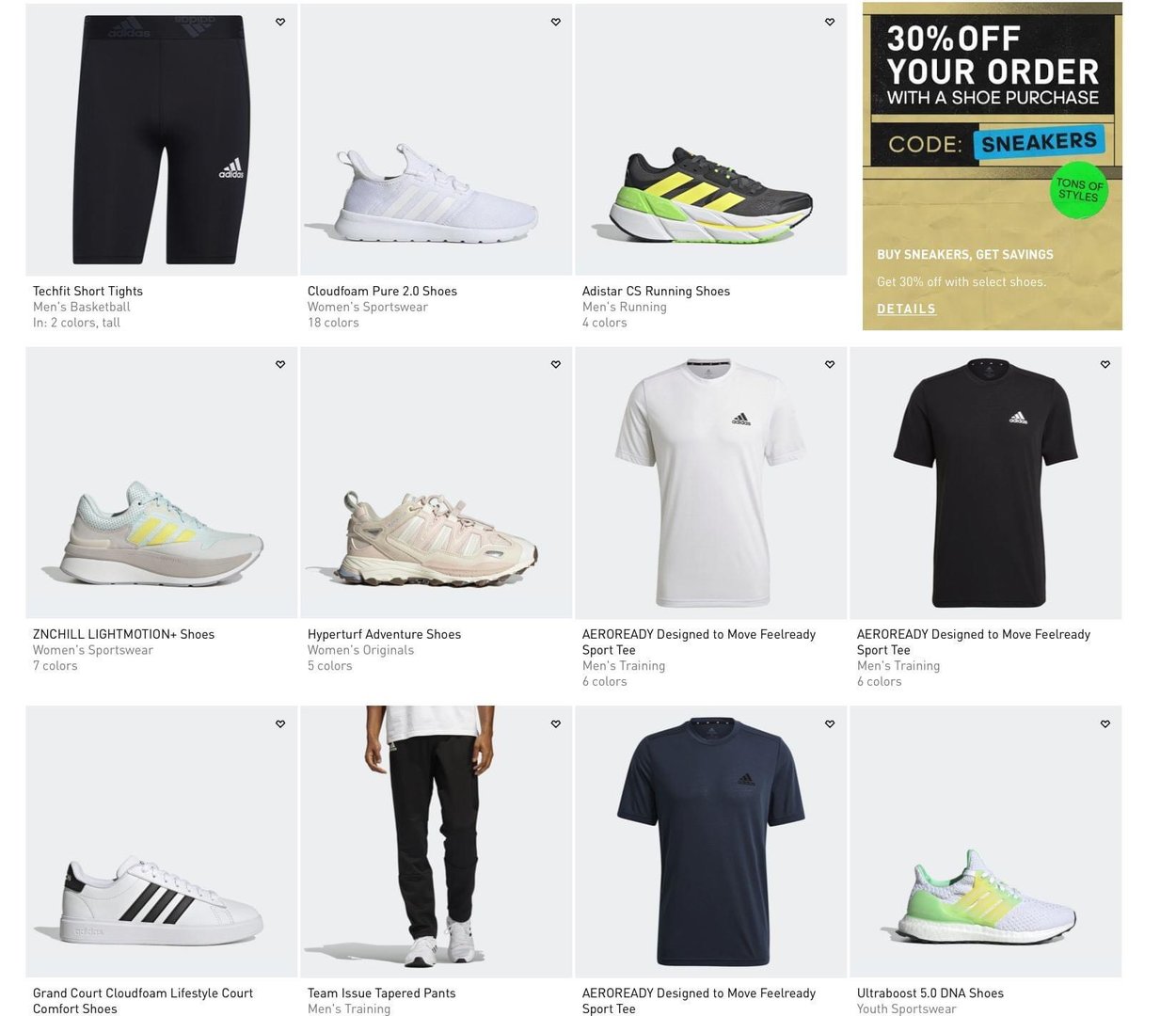Open DETAILS link in sneaker promo banner
1176x1016 pixels.
point(906,309)
